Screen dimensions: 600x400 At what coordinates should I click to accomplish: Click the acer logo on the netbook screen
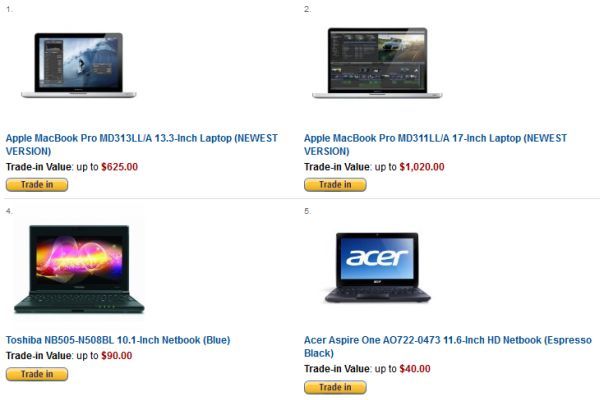click(377, 258)
